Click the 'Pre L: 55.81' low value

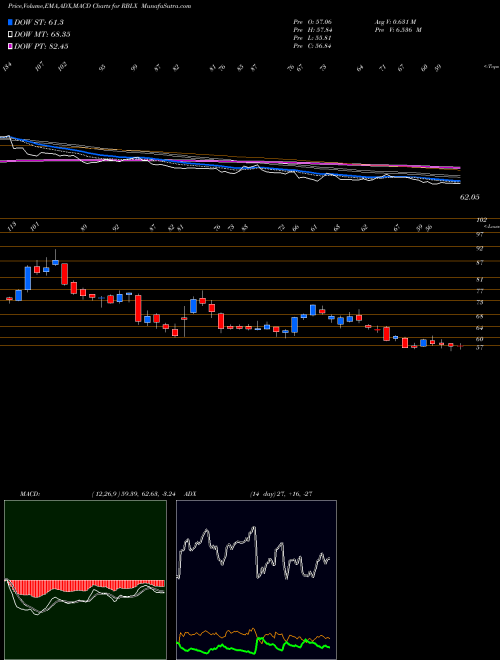tap(313, 38)
